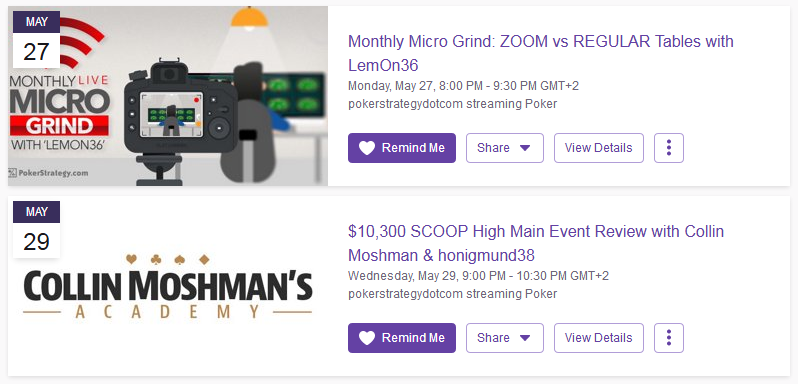This screenshot has width=798, height=384.
Task: Click Monthly Live Micro Grind thumbnail image
Action: pos(168,96)
